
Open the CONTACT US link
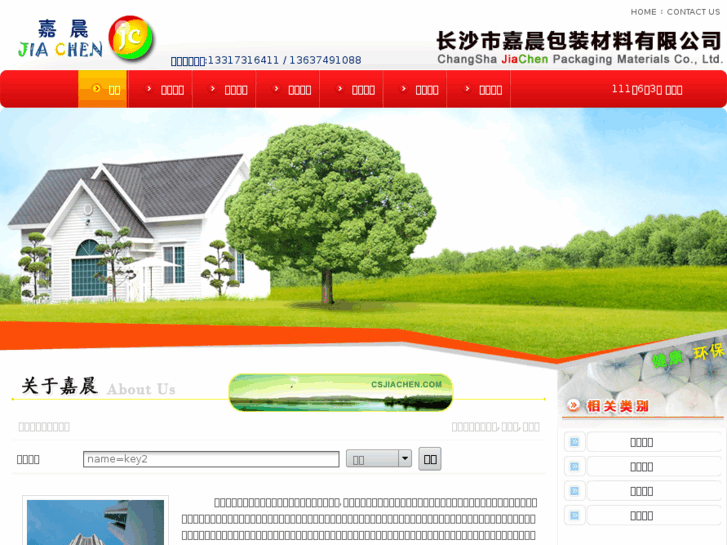click(693, 12)
